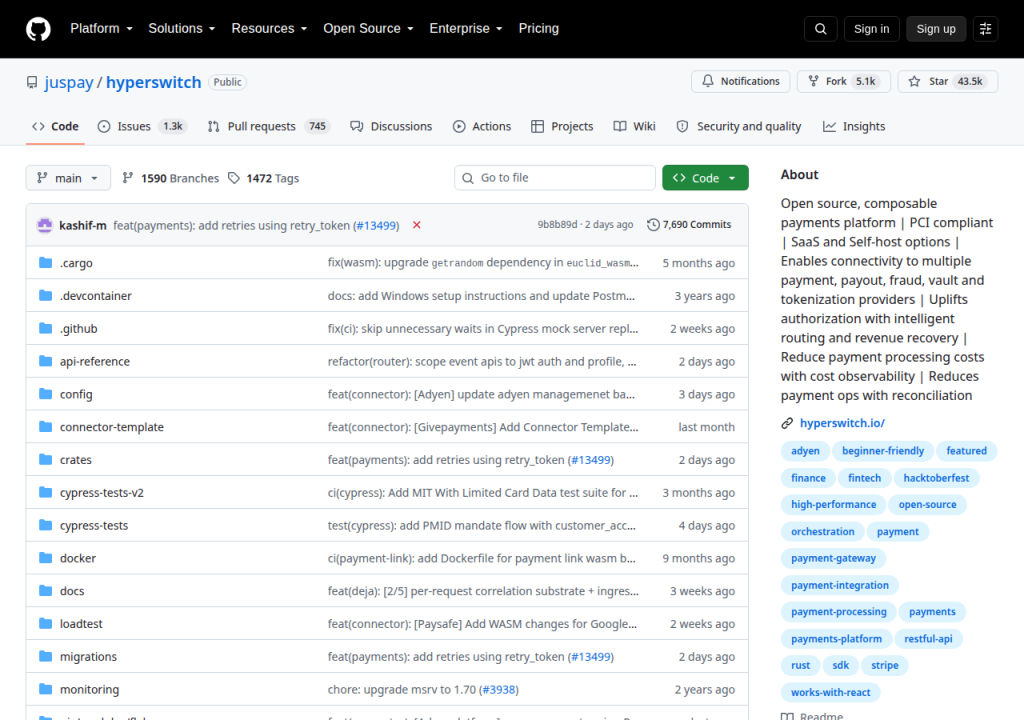Click the config folder icon

click(45, 393)
